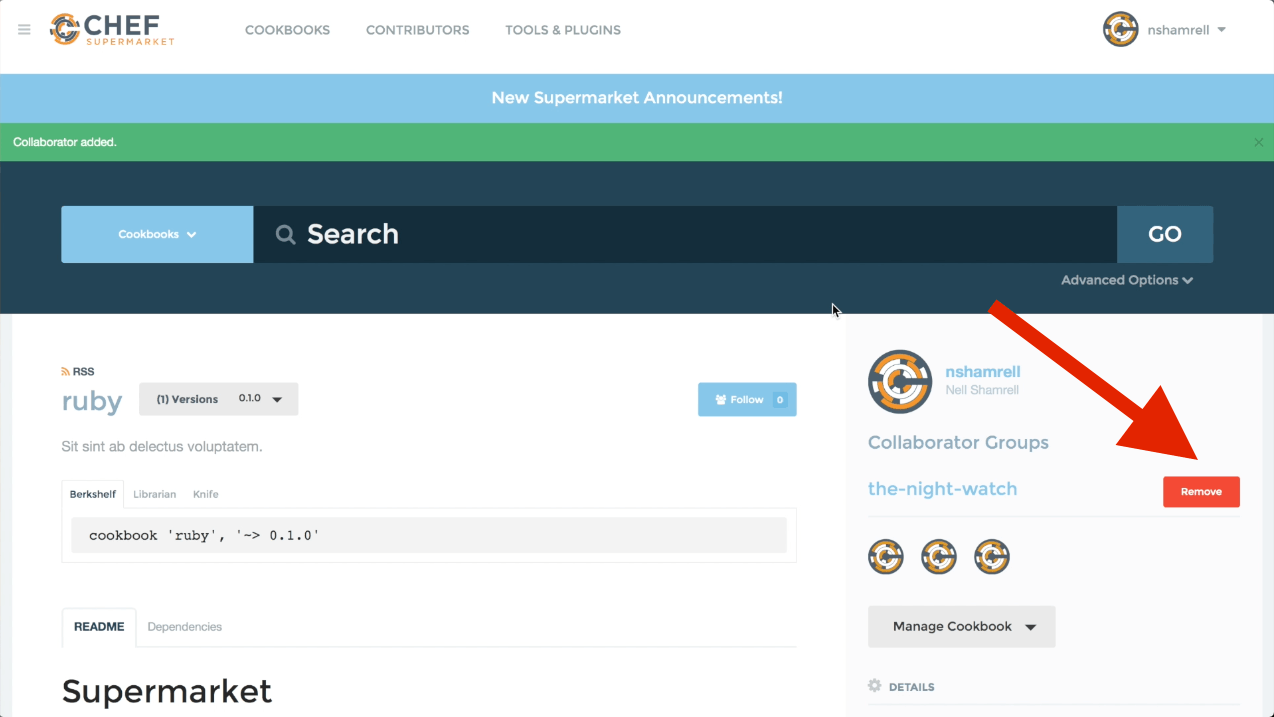Toggle Follow on the ruby cookbook
1274x717 pixels.
click(747, 400)
